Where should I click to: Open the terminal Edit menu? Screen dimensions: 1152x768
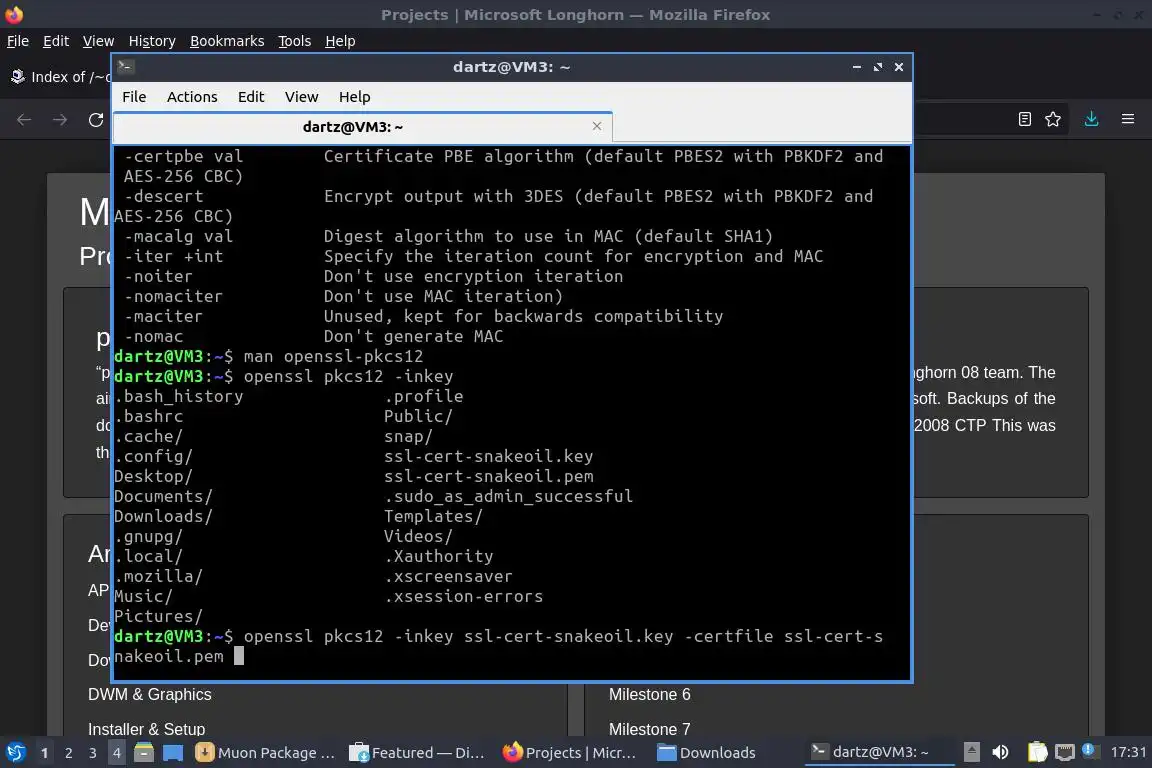pos(251,97)
